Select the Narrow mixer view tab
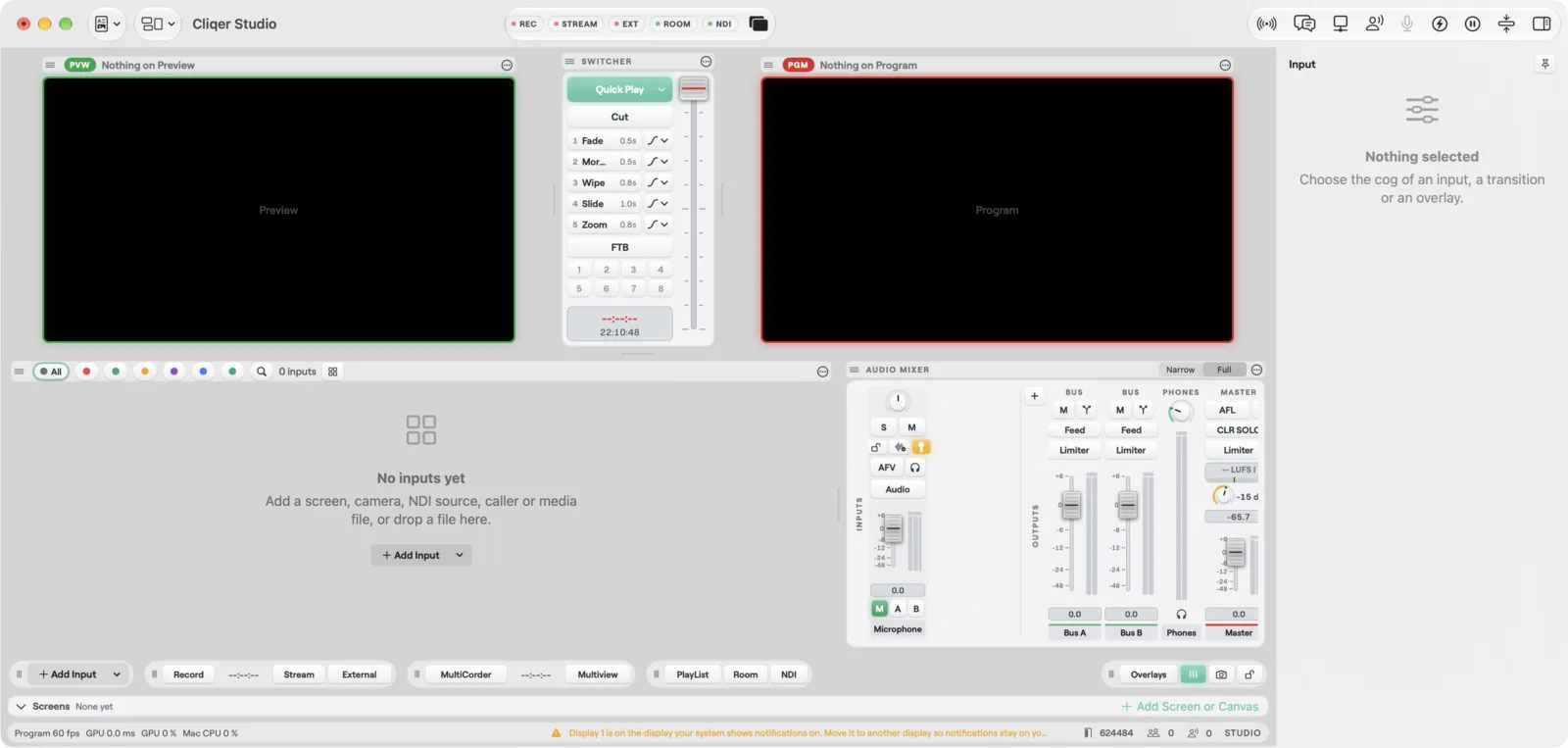The image size is (1568, 748). pos(1180,370)
